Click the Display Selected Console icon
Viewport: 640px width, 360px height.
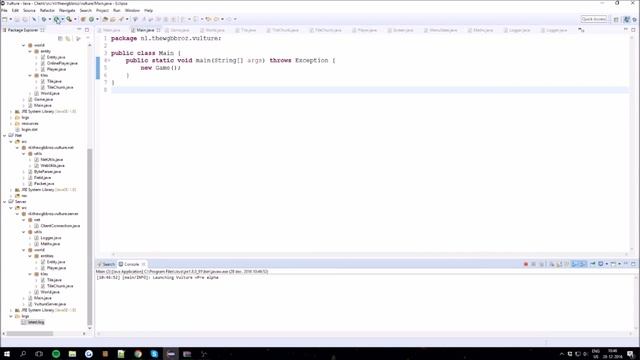(x=601, y=264)
